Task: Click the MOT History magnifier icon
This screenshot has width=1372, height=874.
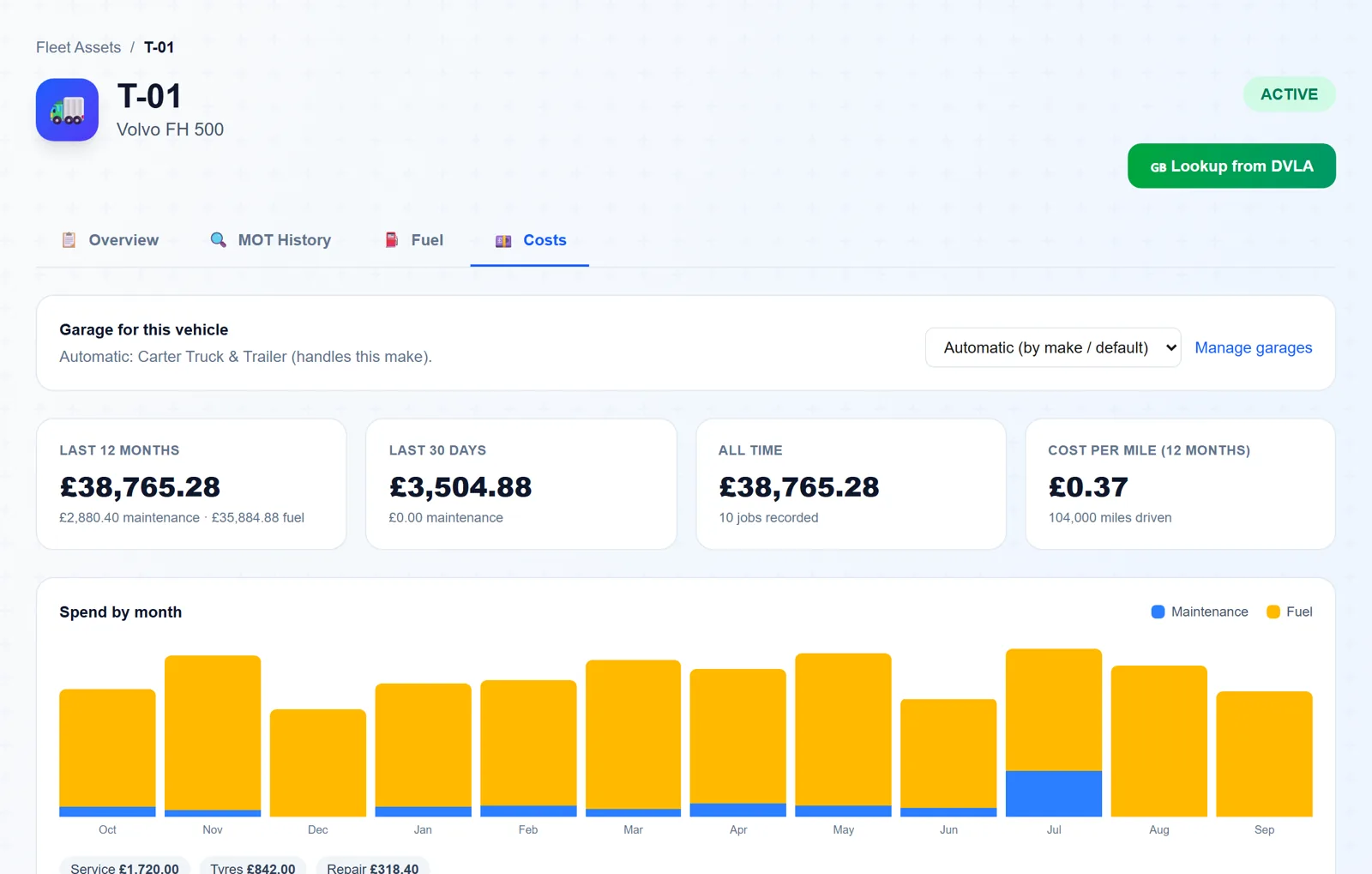Action: (x=219, y=240)
